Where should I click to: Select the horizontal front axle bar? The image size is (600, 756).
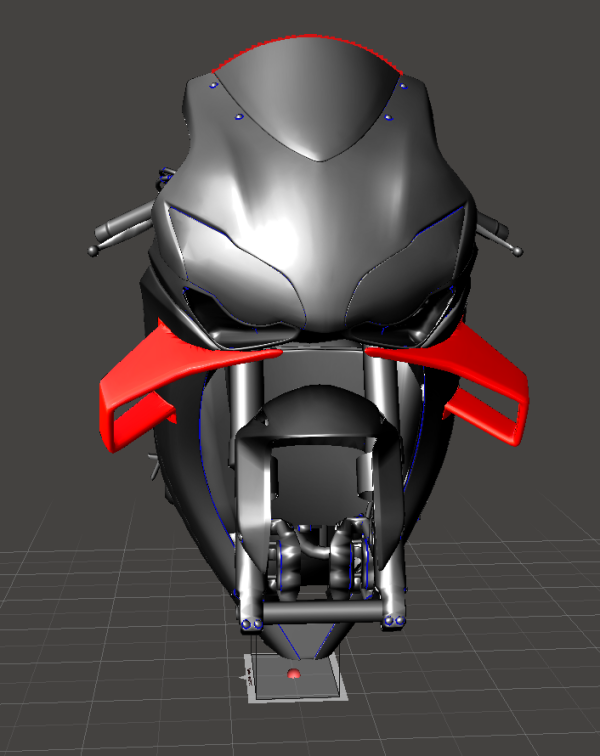tap(322, 613)
